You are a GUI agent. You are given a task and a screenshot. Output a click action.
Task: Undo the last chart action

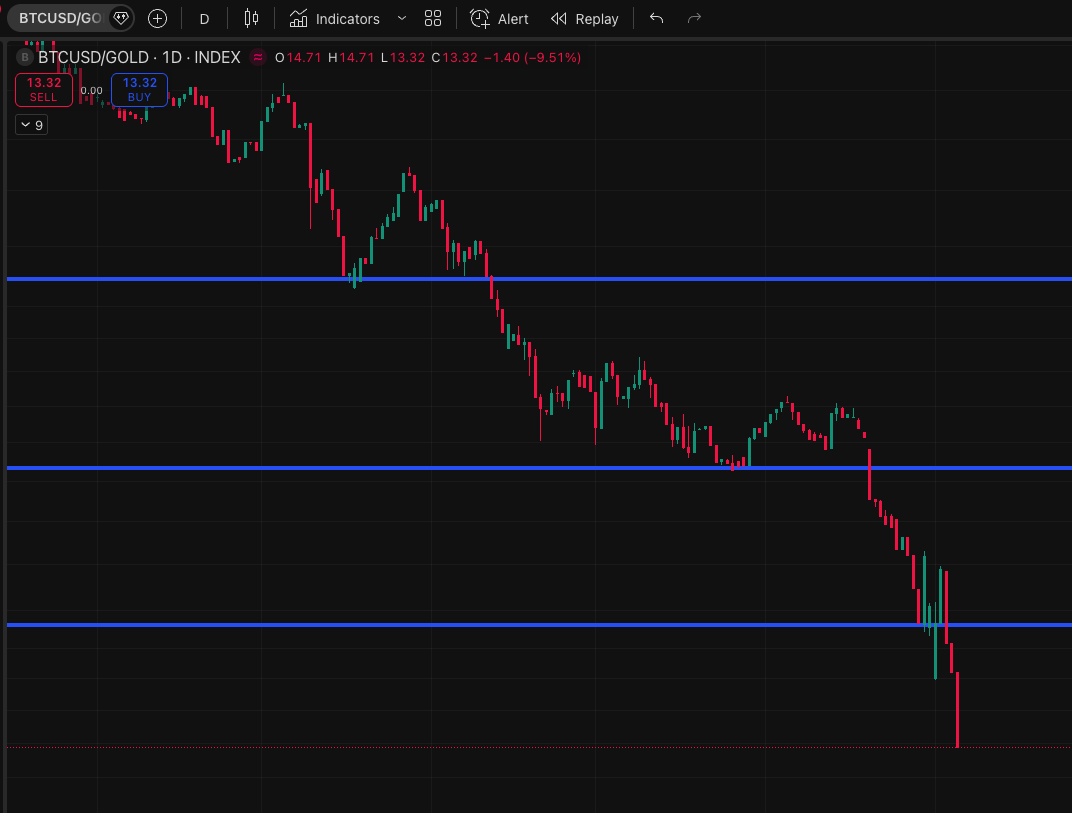(x=656, y=18)
